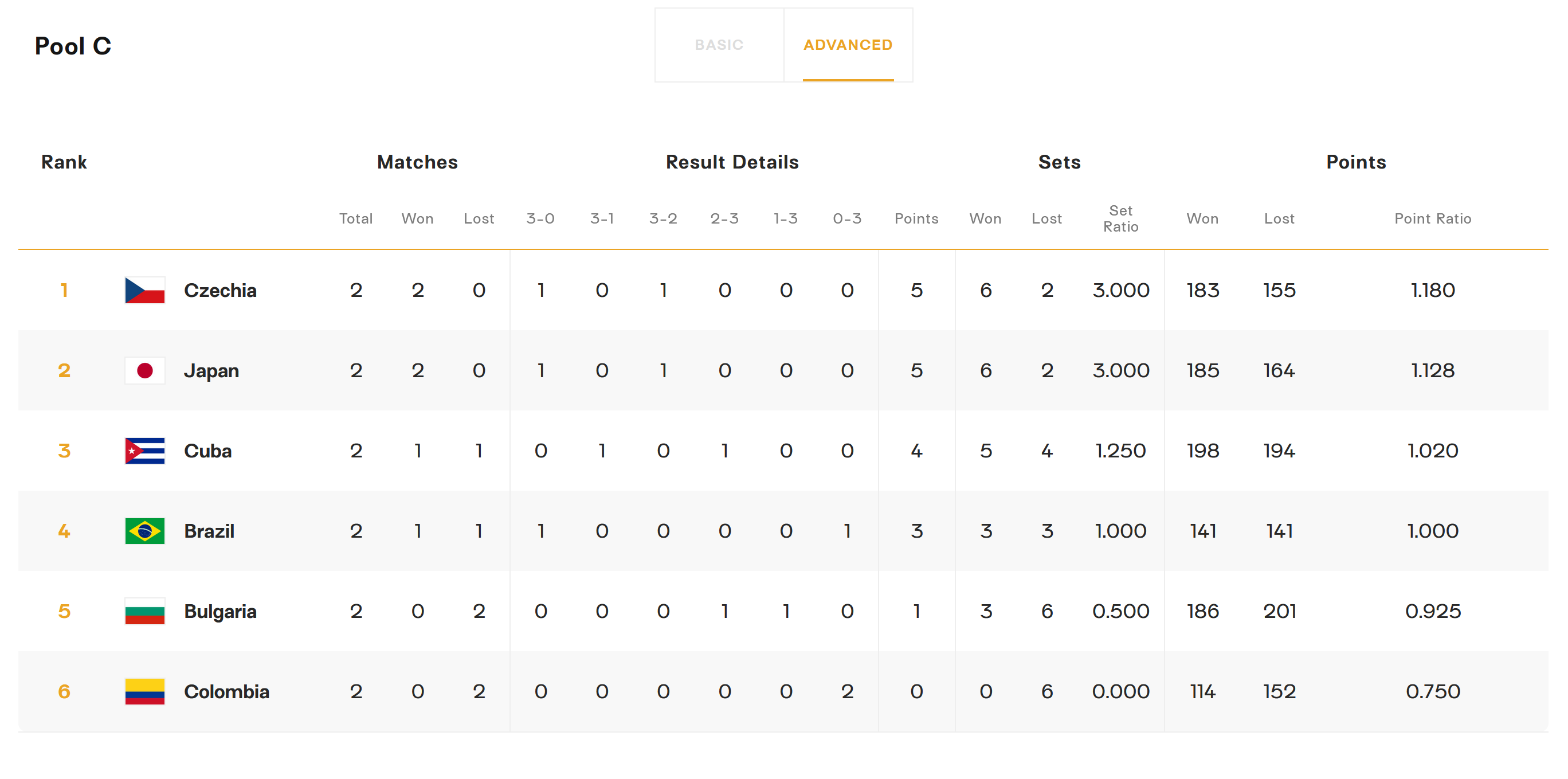Click the Point Ratio column header

[x=1432, y=218]
